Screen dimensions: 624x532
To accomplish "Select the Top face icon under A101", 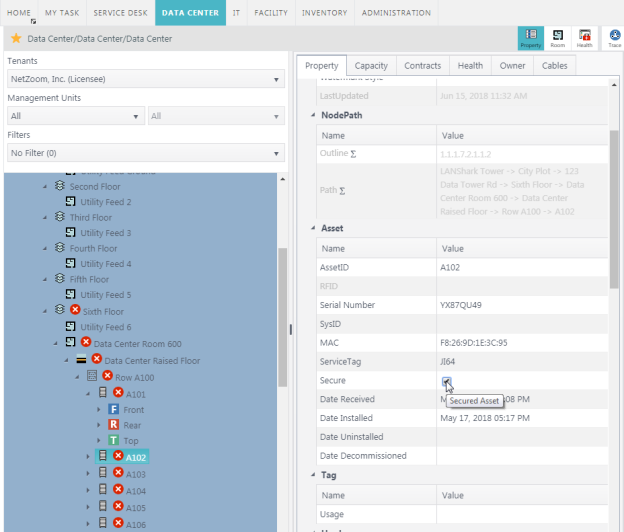I will pos(113,440).
